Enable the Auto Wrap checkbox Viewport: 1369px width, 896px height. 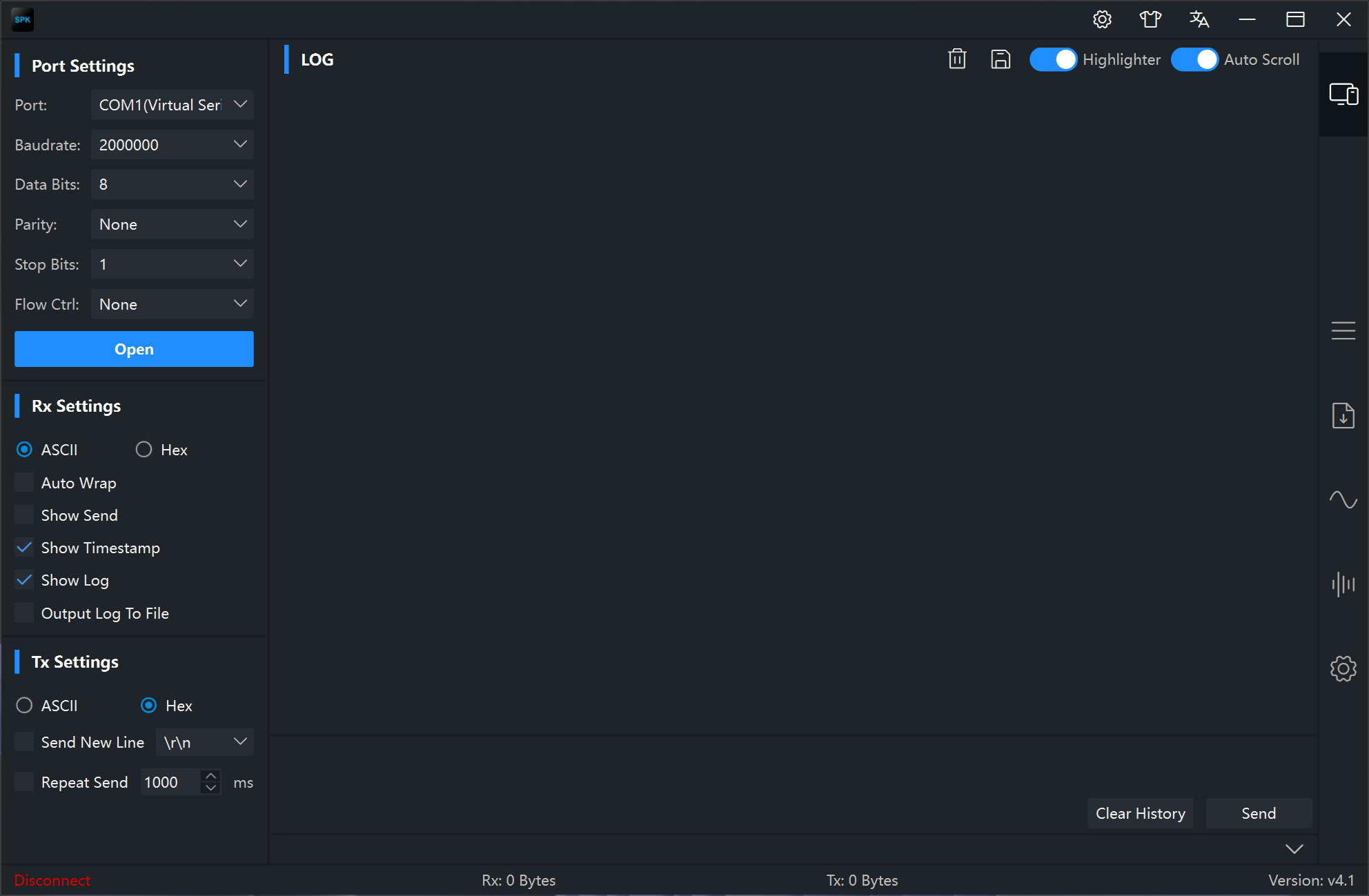[x=24, y=482]
